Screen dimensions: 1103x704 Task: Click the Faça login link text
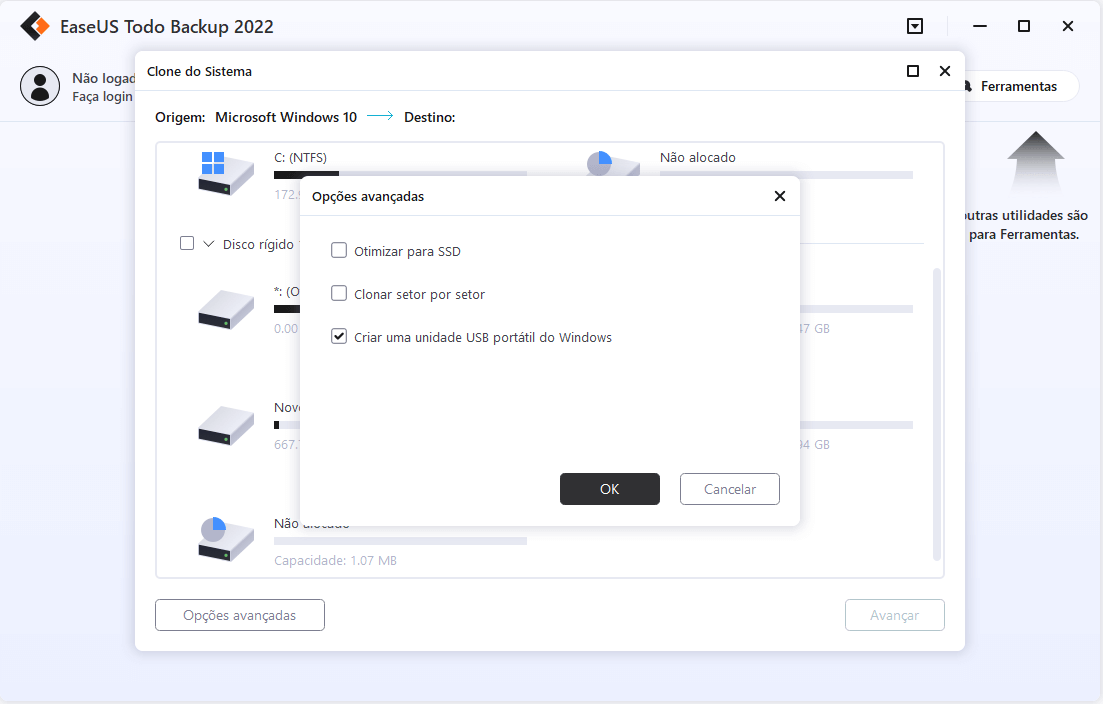[x=103, y=96]
